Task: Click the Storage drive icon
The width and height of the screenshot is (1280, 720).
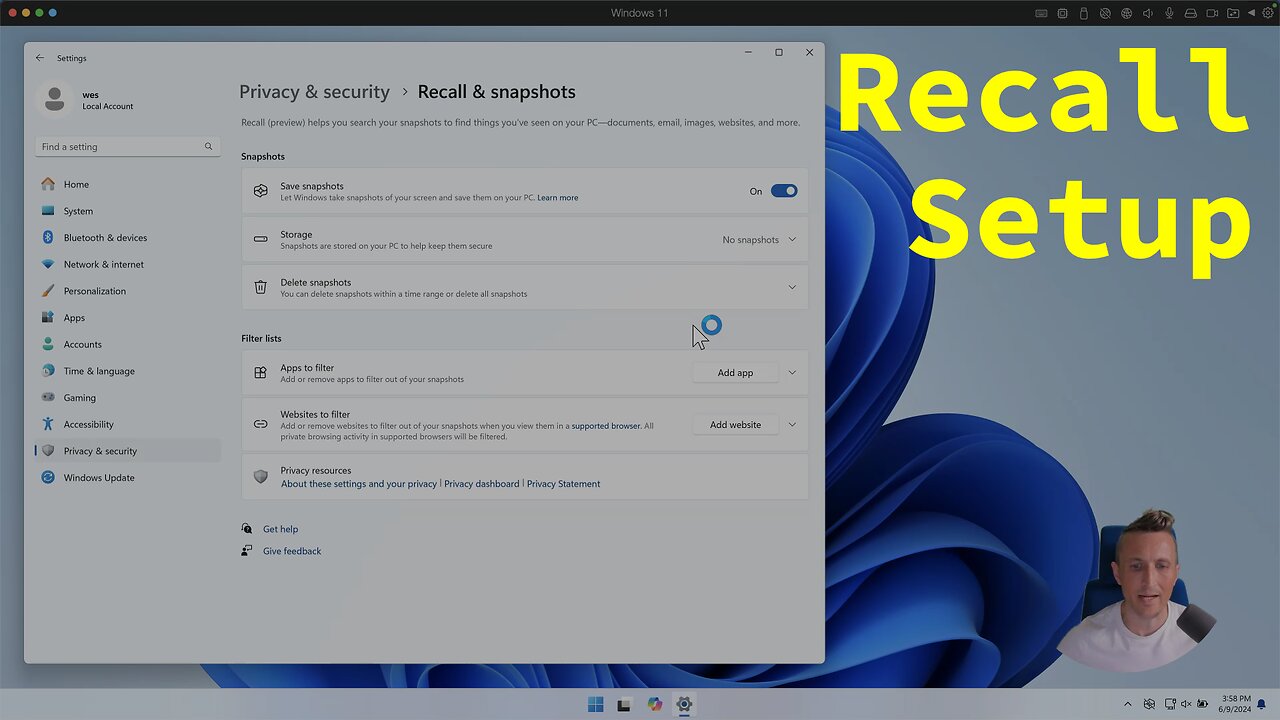Action: tap(260, 239)
